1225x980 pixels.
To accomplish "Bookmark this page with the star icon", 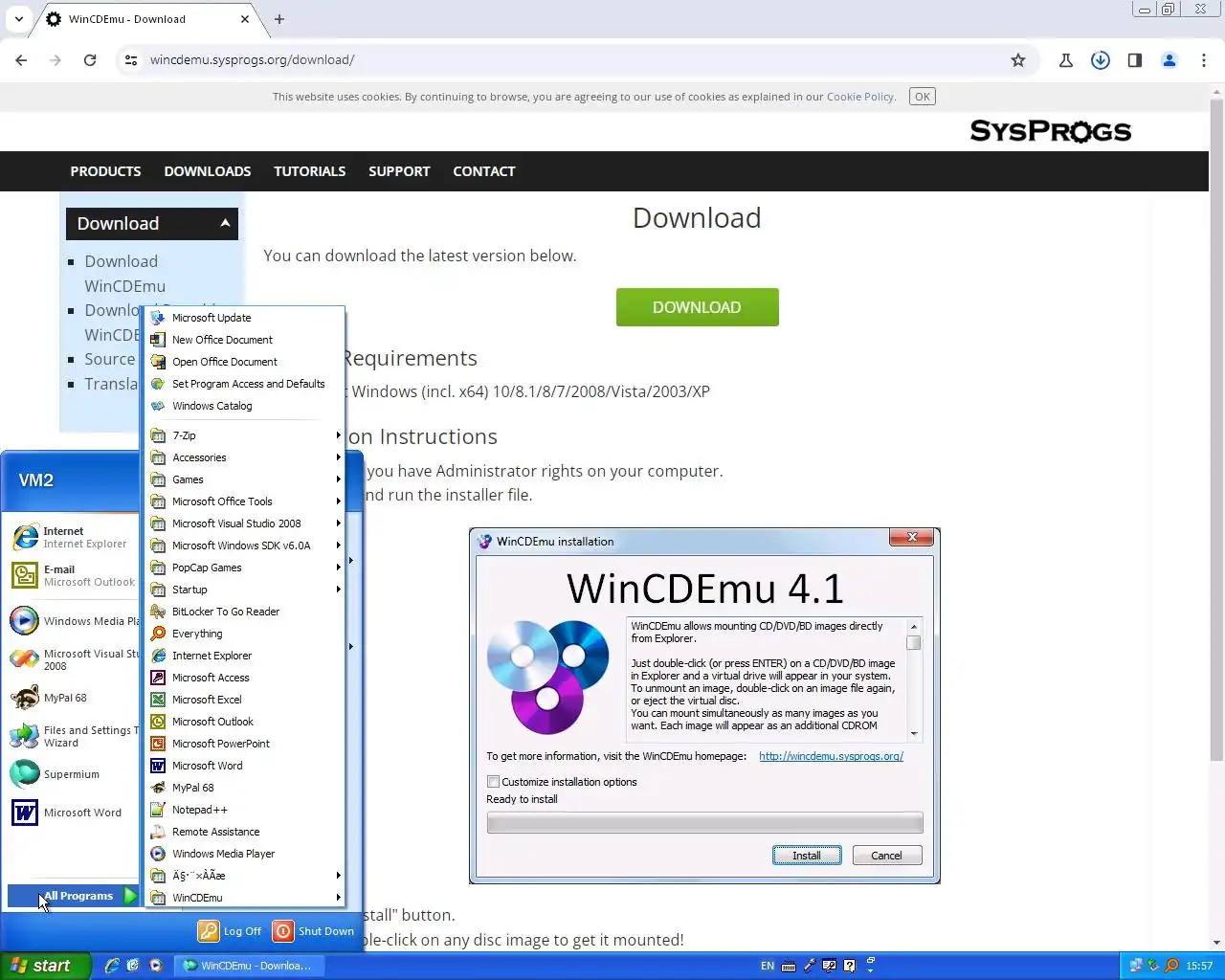I will coord(1018,60).
